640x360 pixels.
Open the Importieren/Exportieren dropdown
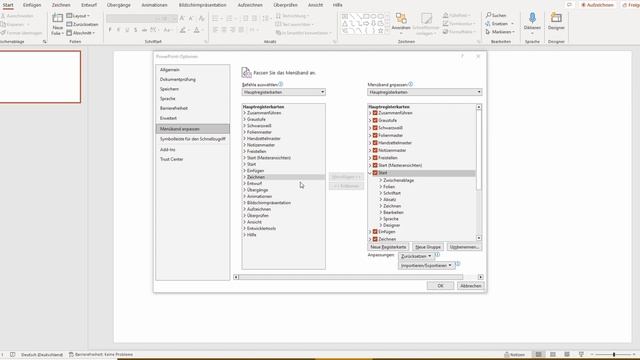(x=427, y=266)
